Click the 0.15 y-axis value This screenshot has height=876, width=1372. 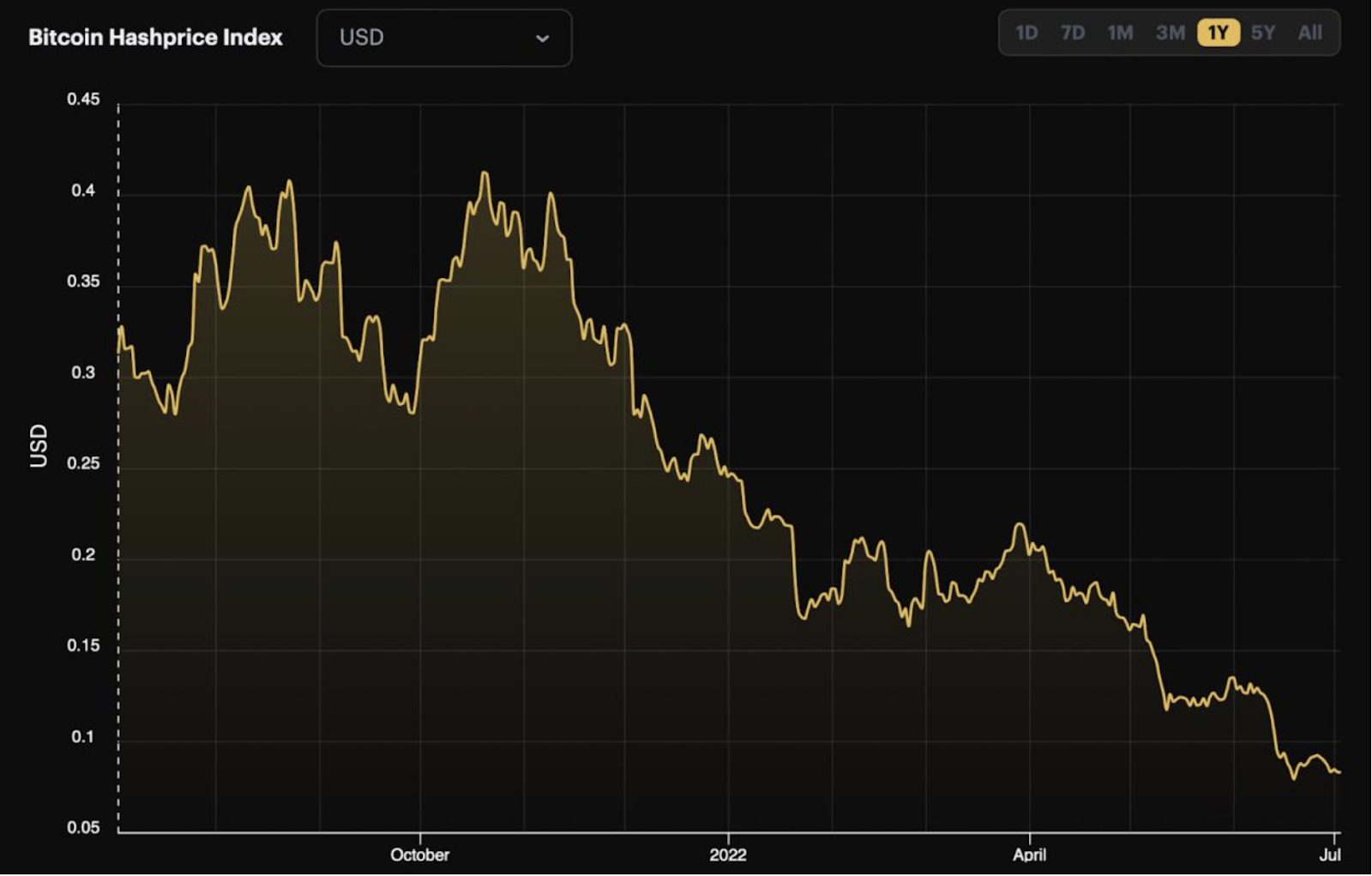[x=83, y=645]
